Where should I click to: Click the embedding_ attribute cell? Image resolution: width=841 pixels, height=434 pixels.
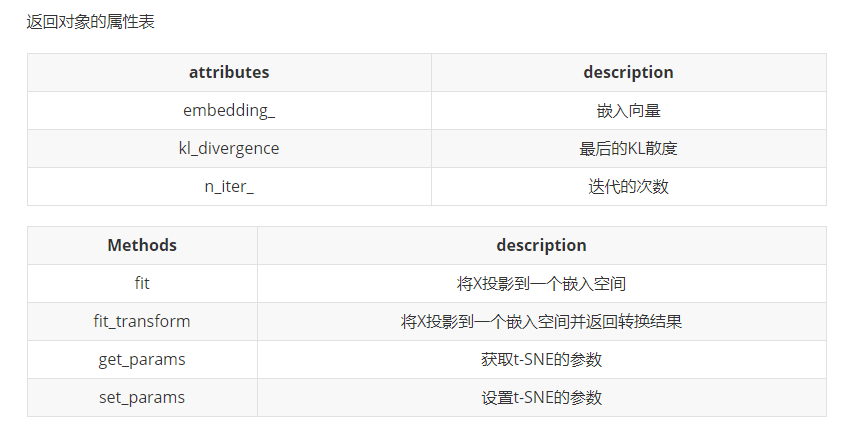[229, 111]
